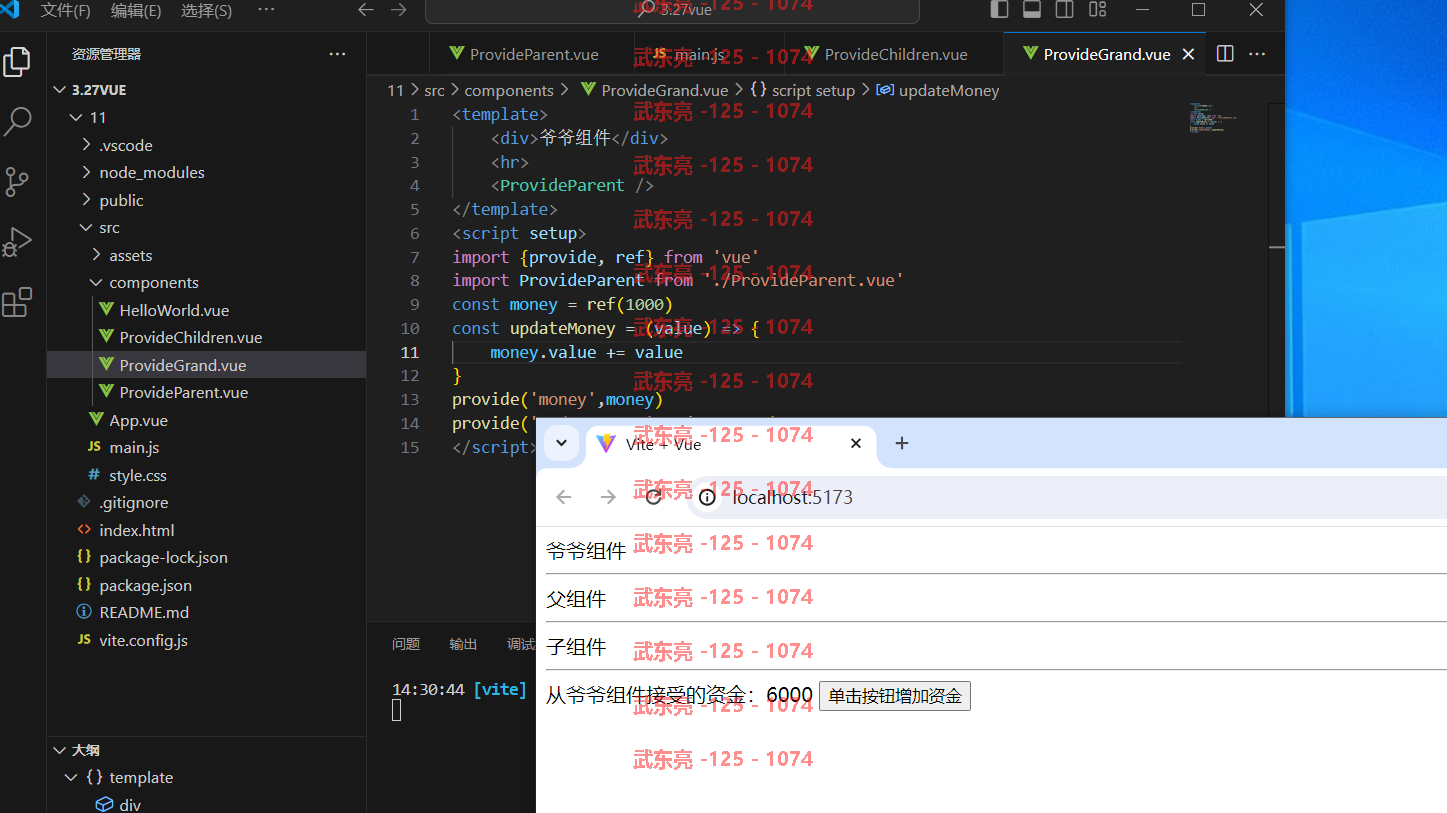Screen dimensions: 1447x813
Task: Toggle secondary side bar layout icon
Action: pos(1065,10)
